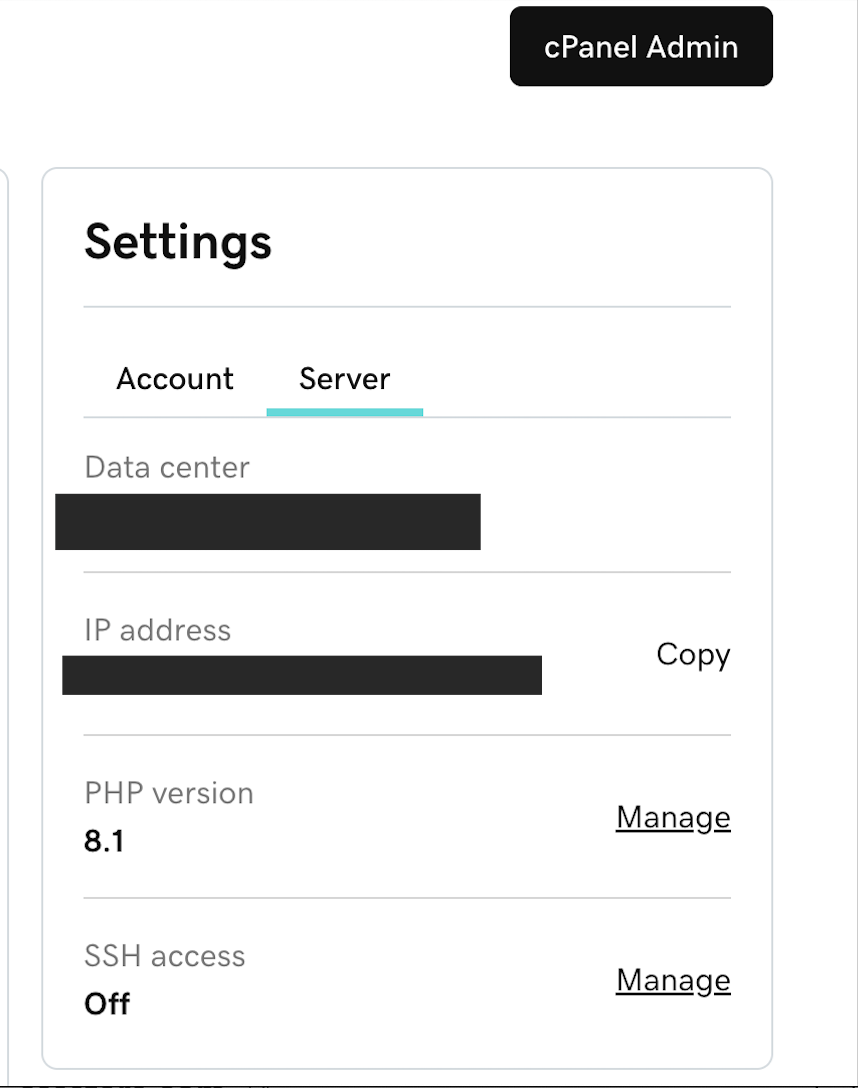The height and width of the screenshot is (1088, 858).
Task: Click the SSH access Off status
Action: pyautogui.click(x=105, y=1004)
